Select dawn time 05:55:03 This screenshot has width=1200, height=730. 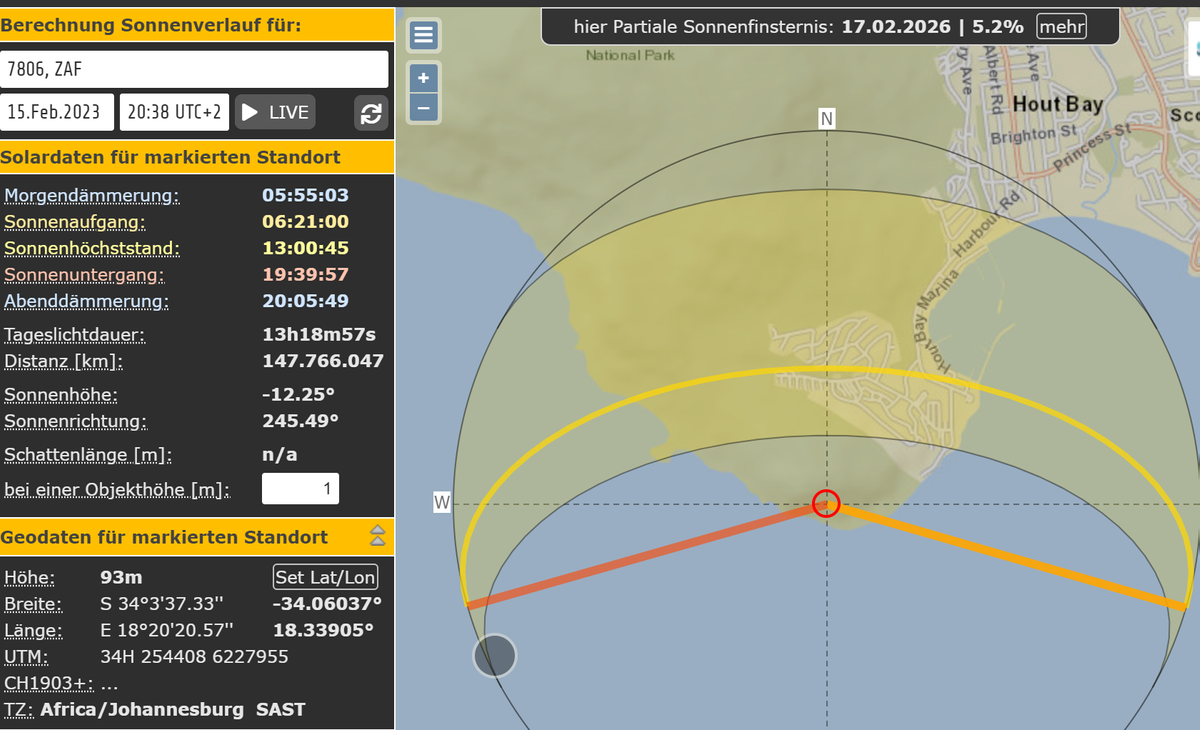[305, 195]
